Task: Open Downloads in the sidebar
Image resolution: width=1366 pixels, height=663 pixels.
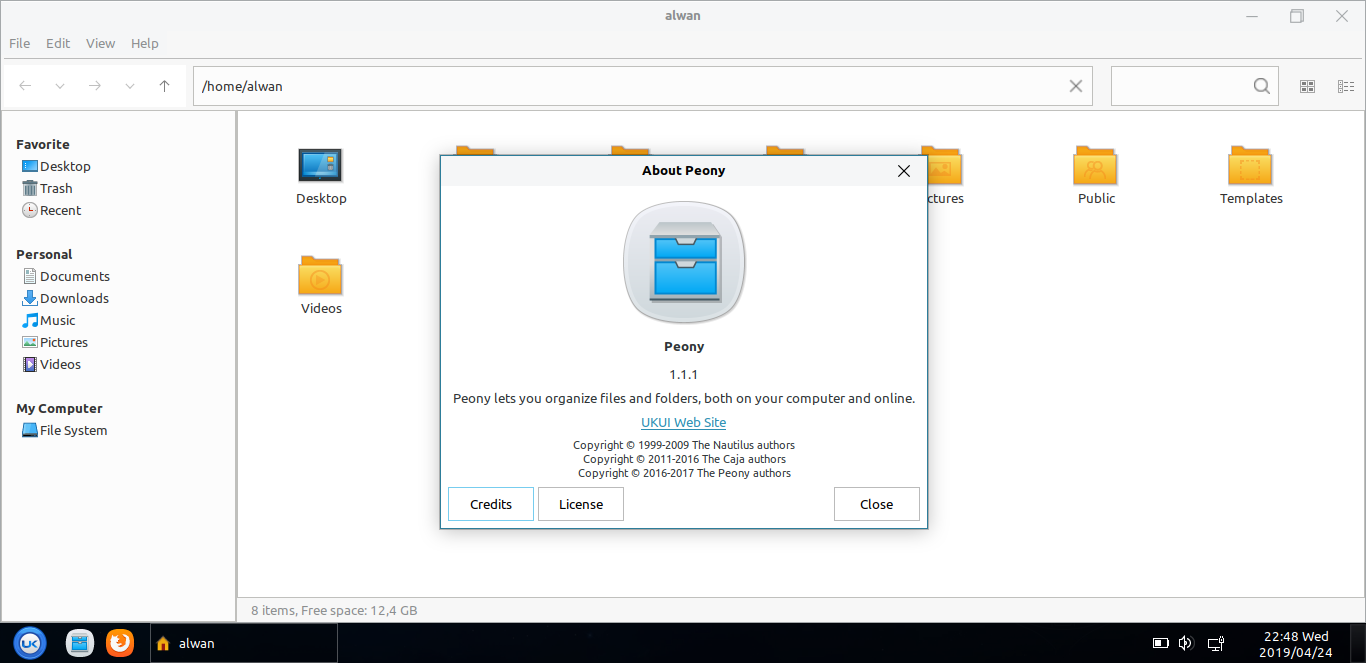Action: [x=66, y=298]
